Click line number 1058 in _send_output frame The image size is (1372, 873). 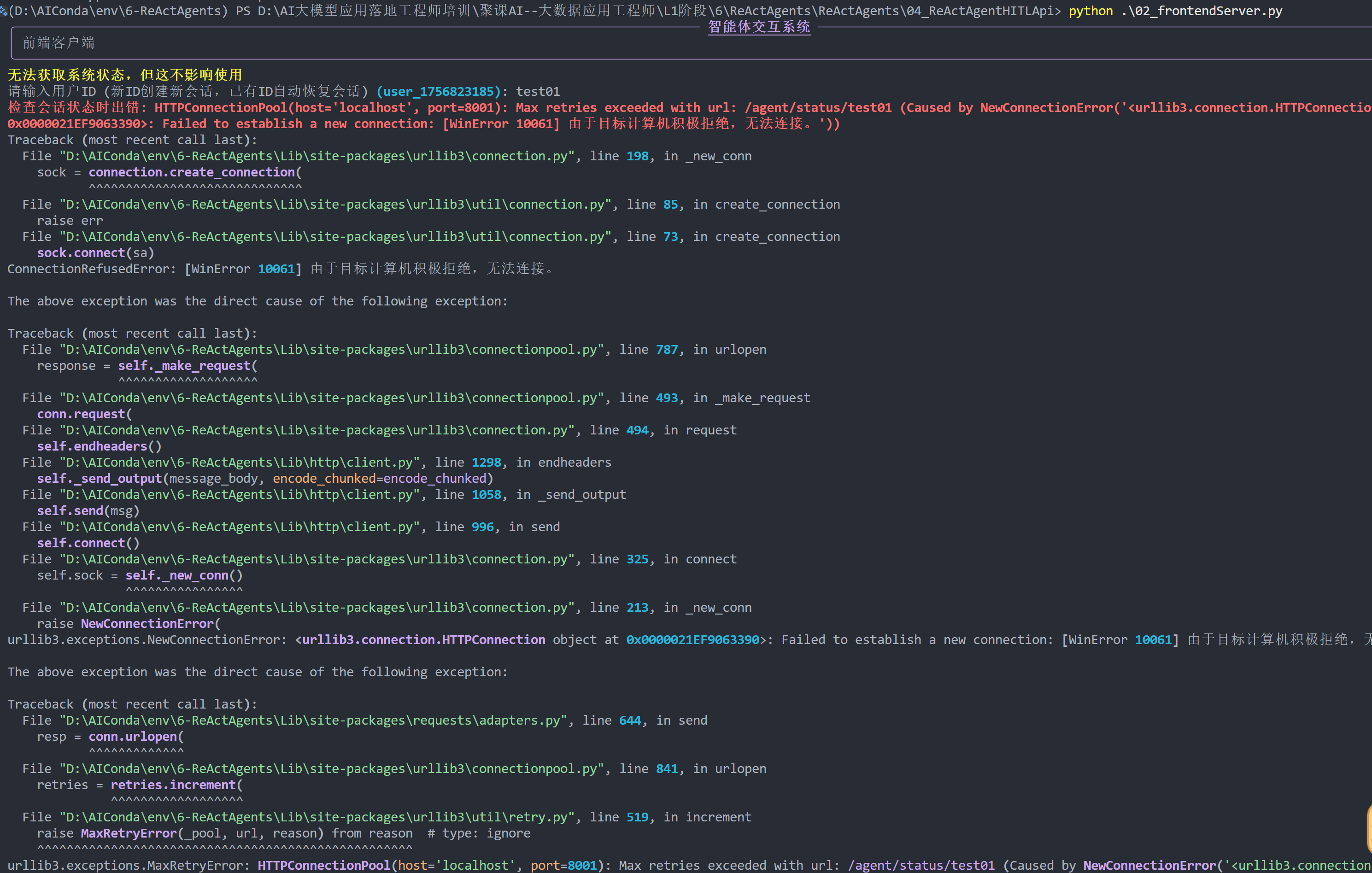pyautogui.click(x=486, y=495)
